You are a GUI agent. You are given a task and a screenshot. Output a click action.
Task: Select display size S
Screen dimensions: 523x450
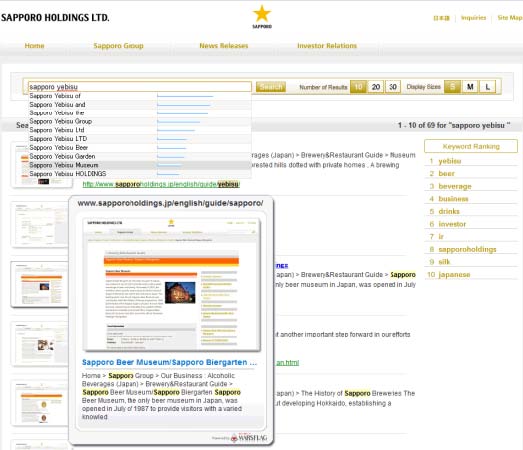coord(453,87)
